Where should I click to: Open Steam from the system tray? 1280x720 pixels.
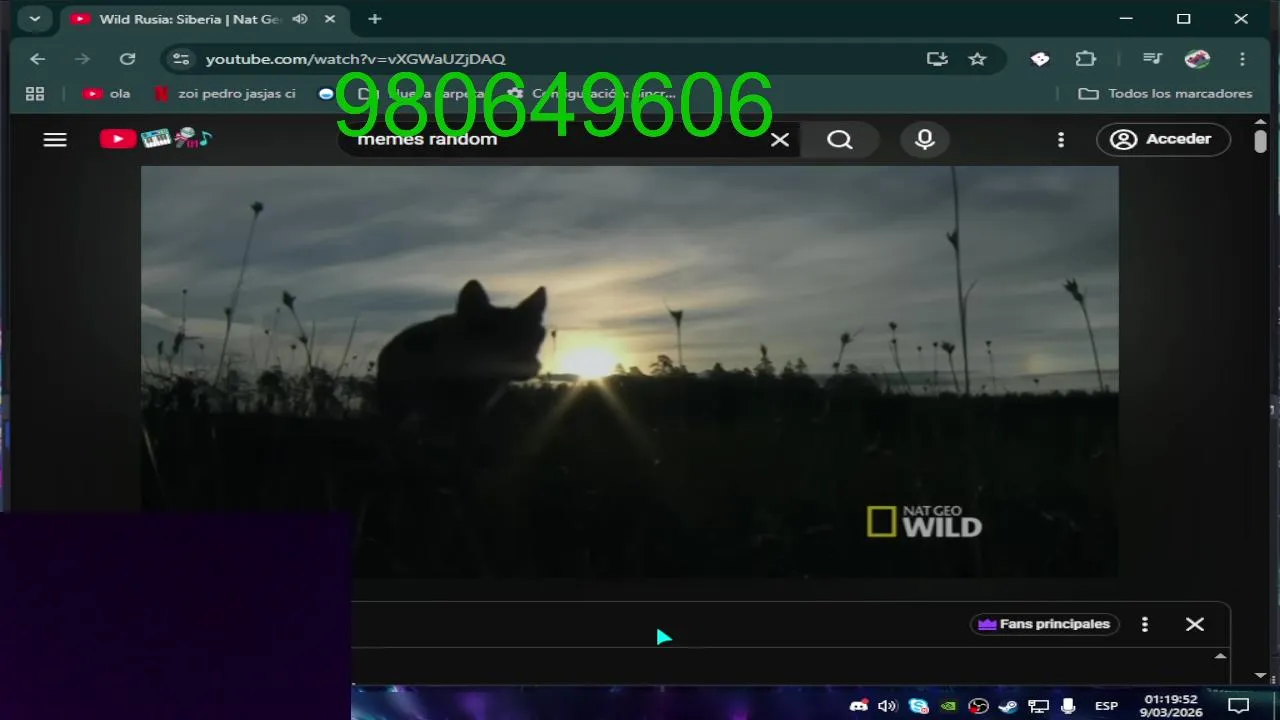pyautogui.click(x=1008, y=706)
